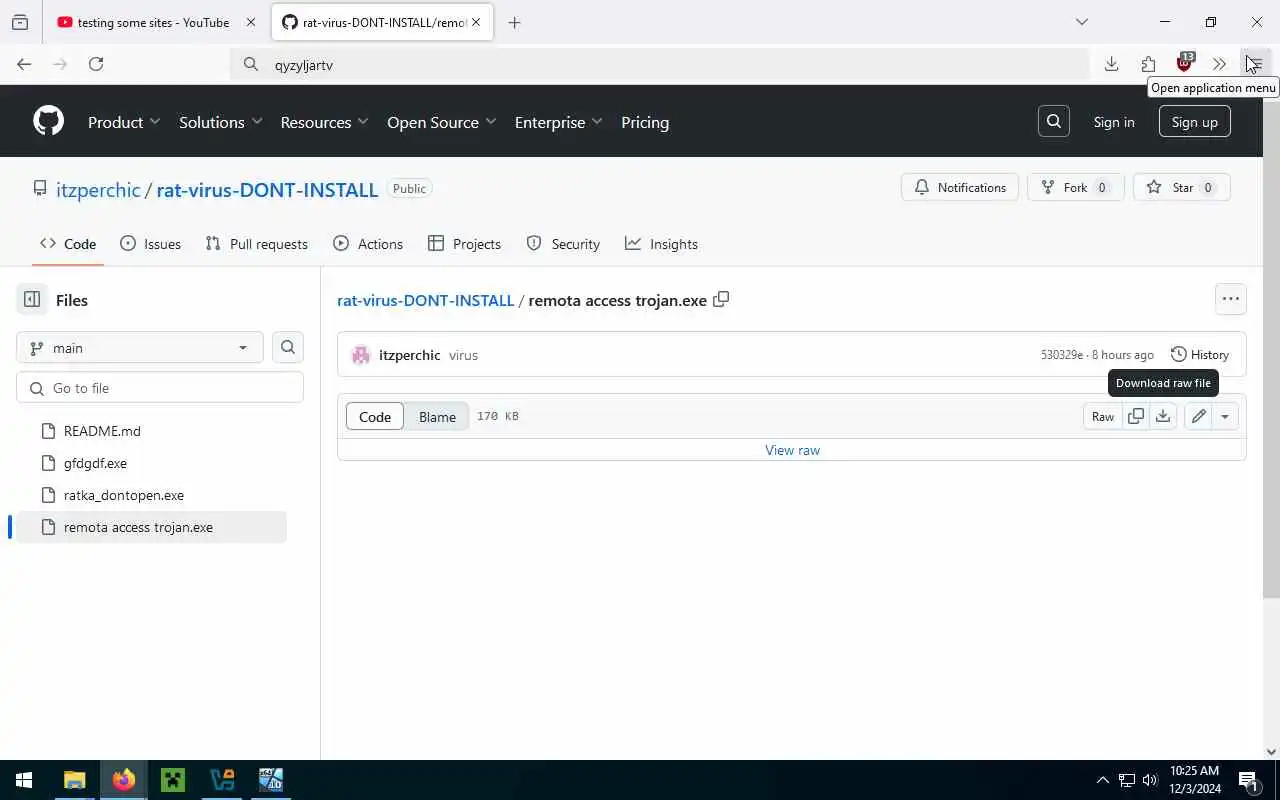Open more edit options caret
Image resolution: width=1280 pixels, height=800 pixels.
[1225, 416]
